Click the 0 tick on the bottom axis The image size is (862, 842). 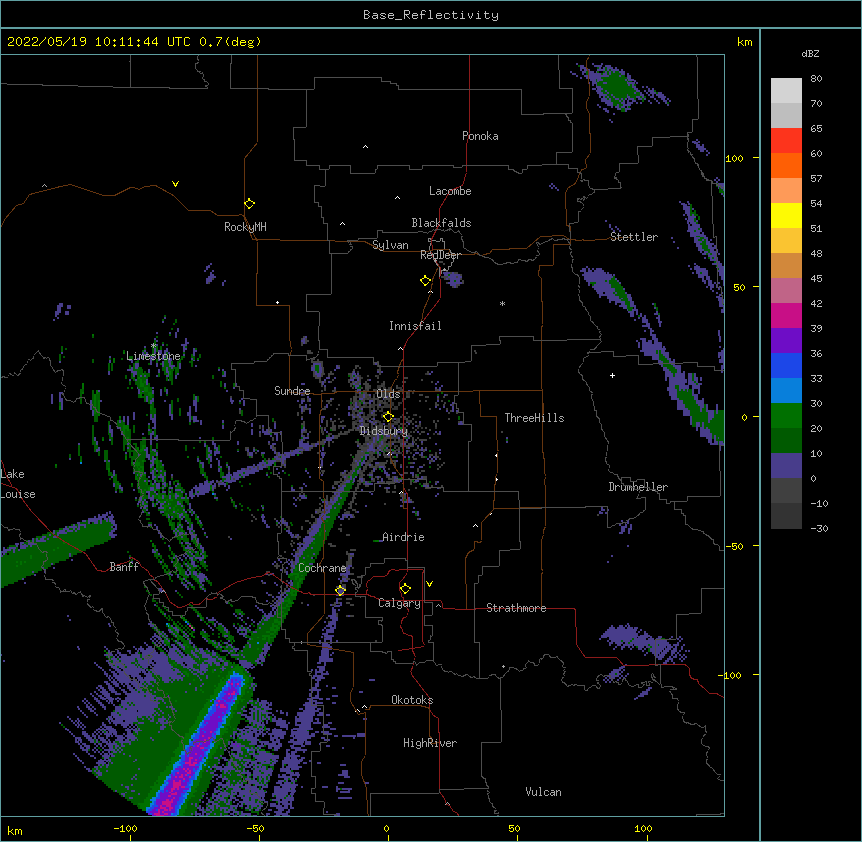point(386,828)
